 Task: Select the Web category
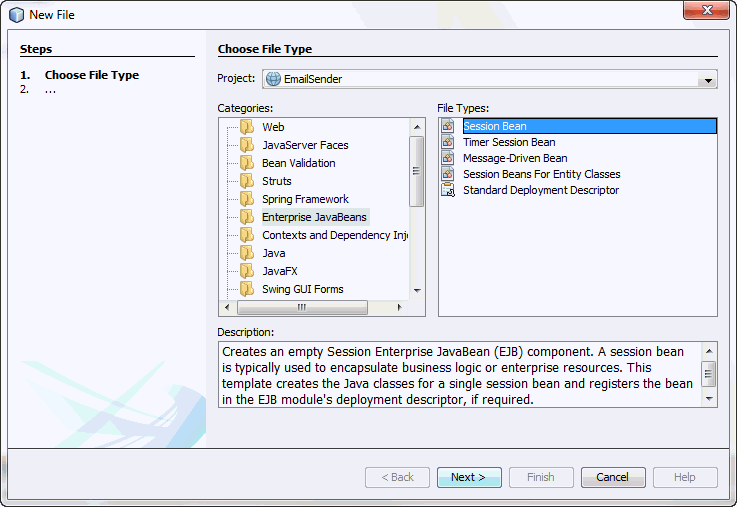tap(273, 127)
